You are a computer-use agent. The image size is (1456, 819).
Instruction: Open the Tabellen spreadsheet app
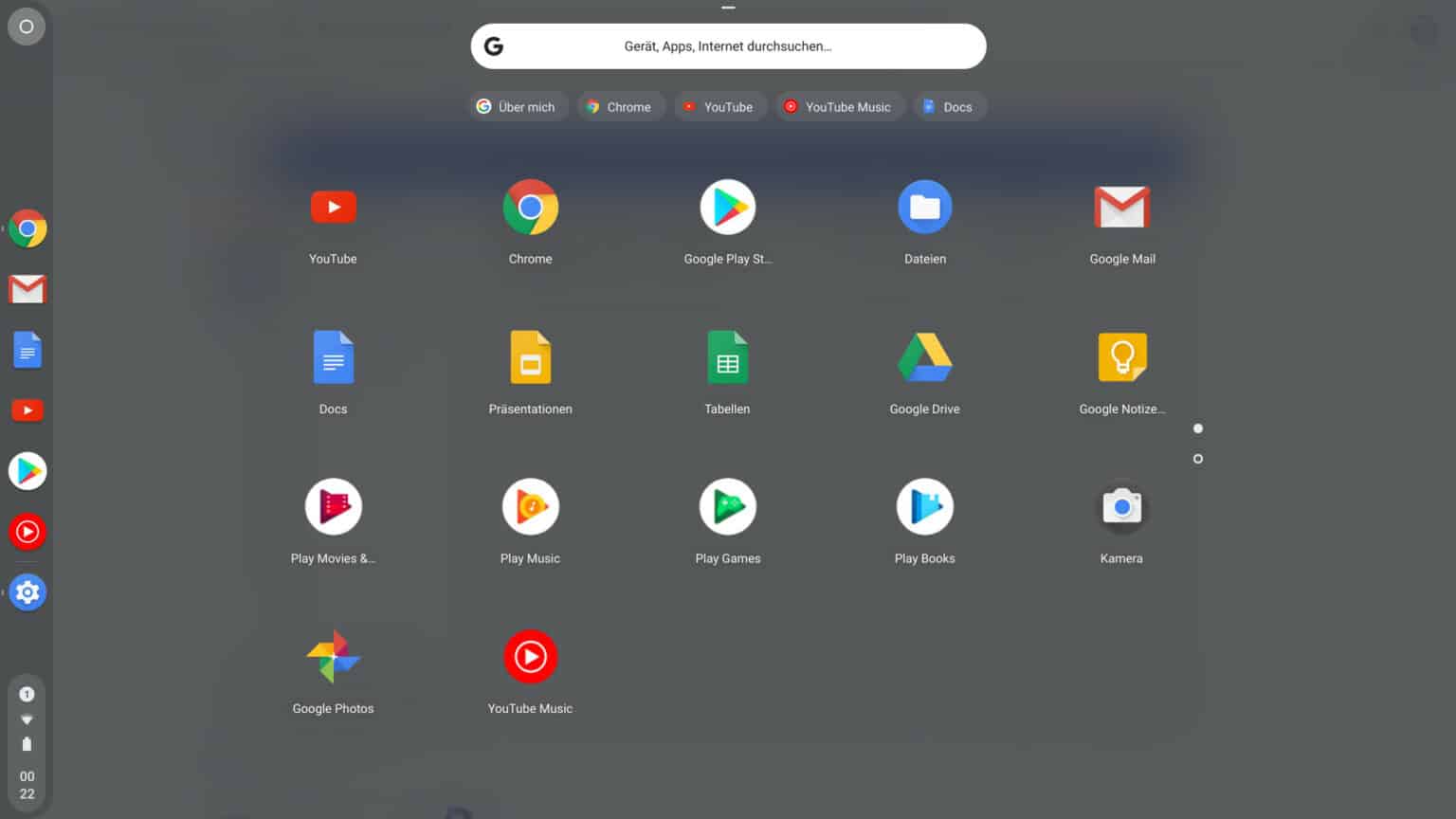click(728, 357)
